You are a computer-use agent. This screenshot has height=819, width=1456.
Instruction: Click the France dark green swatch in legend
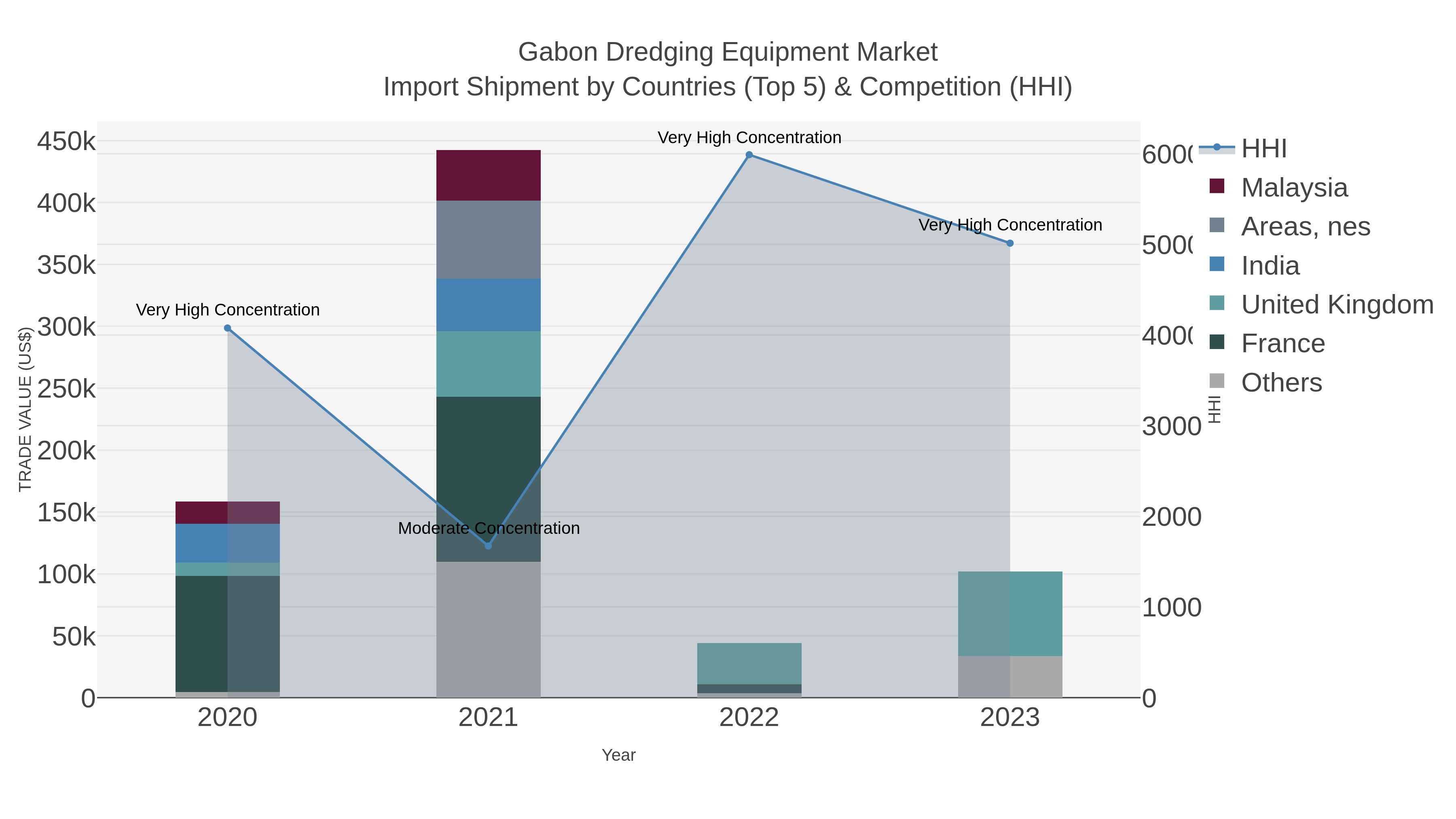[1217, 342]
